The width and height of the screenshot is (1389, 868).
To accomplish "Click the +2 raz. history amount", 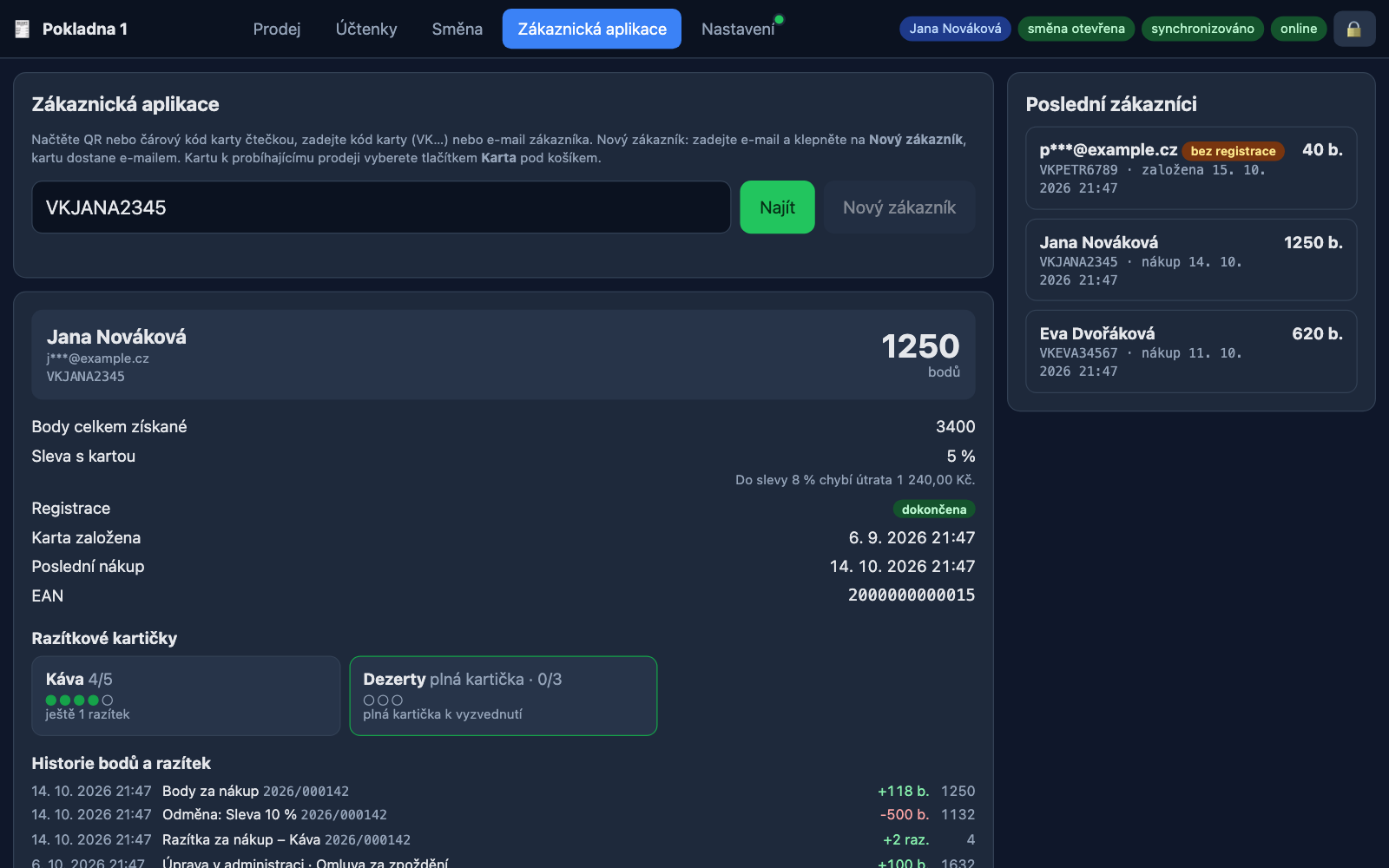I will [x=906, y=840].
